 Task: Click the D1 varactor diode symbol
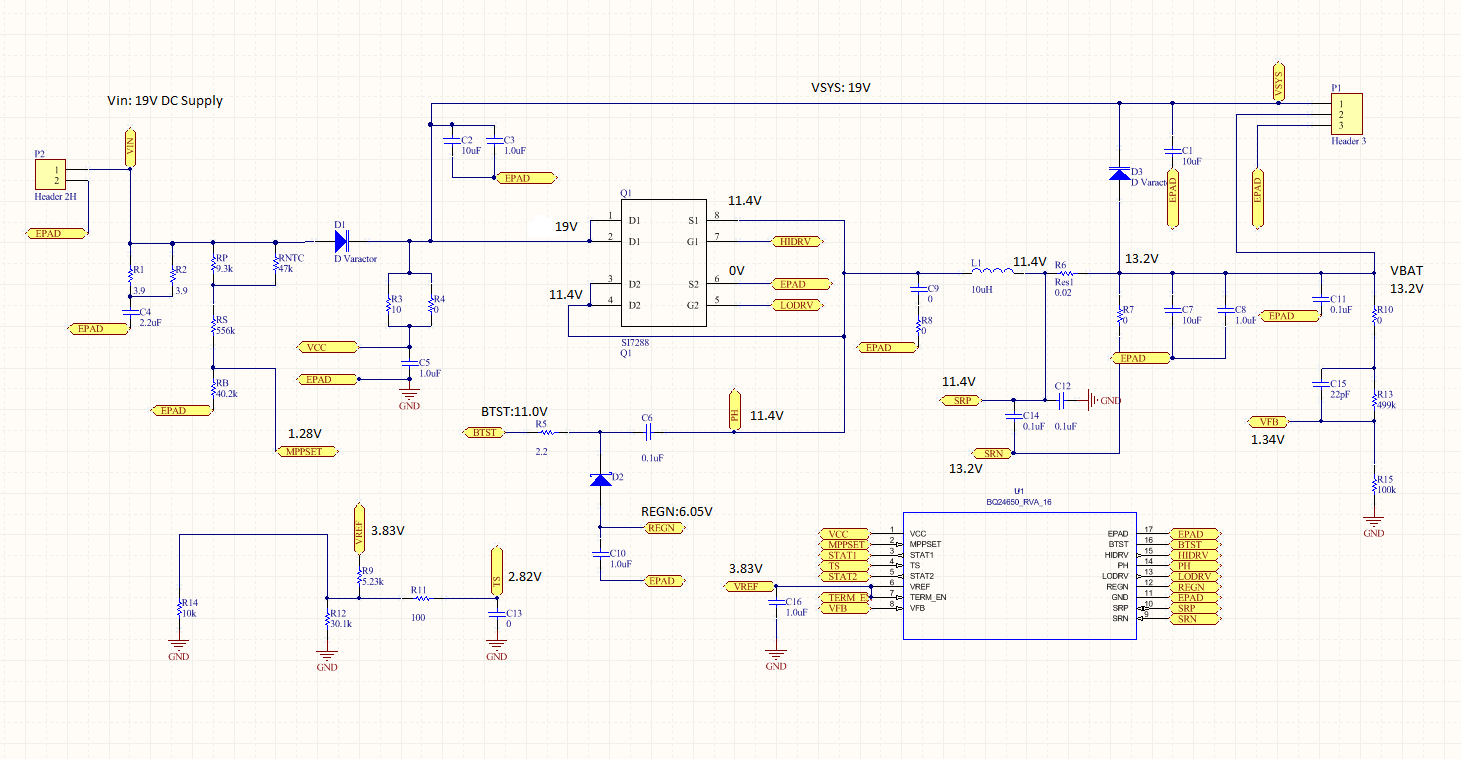[342, 240]
